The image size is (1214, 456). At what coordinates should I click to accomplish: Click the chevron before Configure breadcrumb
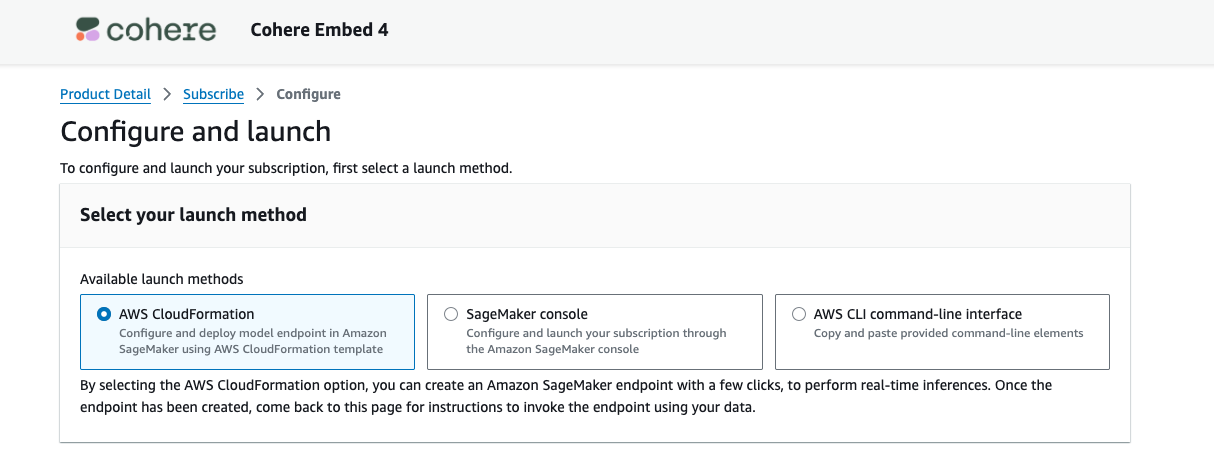coord(260,94)
